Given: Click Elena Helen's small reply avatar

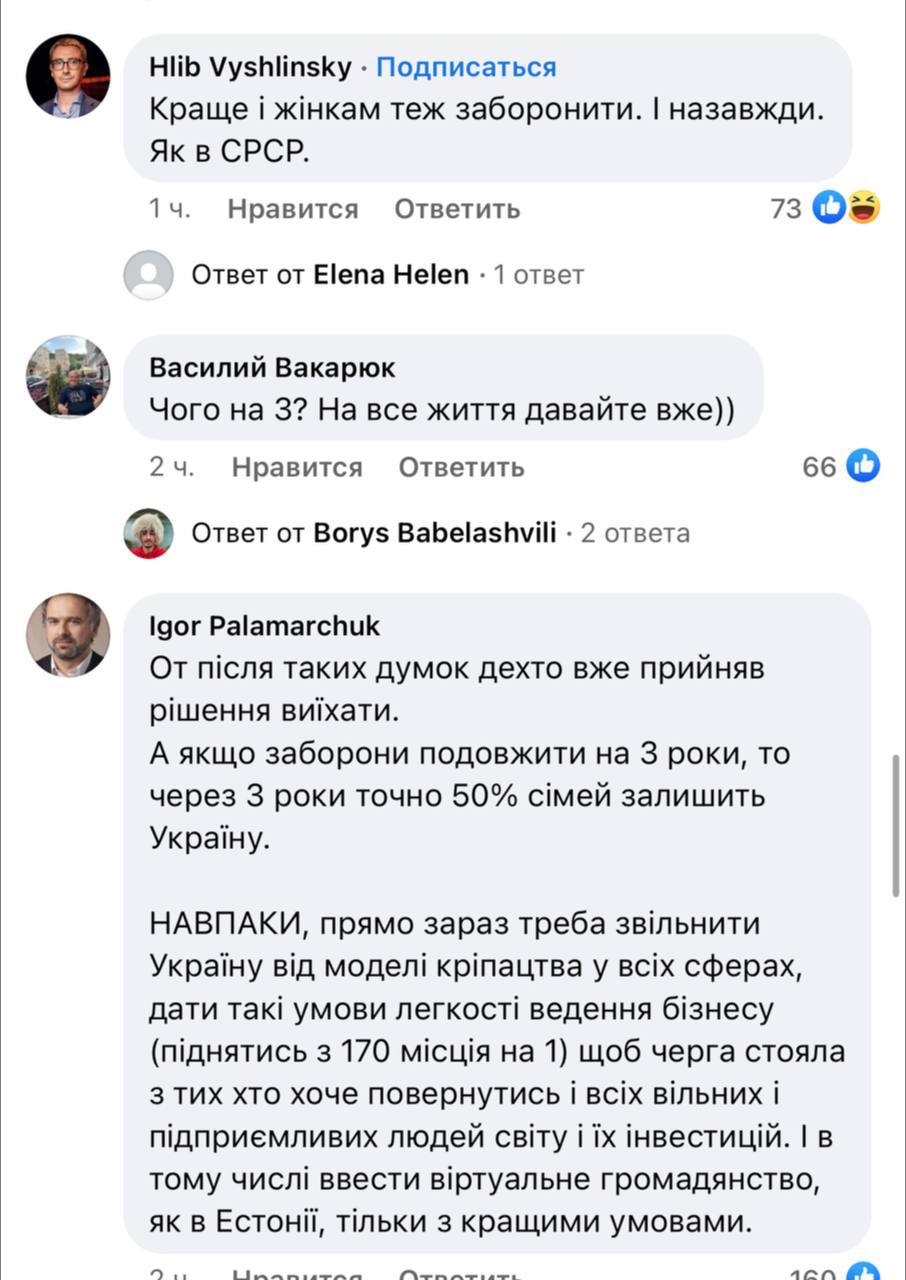Looking at the screenshot, I should pos(148,274).
